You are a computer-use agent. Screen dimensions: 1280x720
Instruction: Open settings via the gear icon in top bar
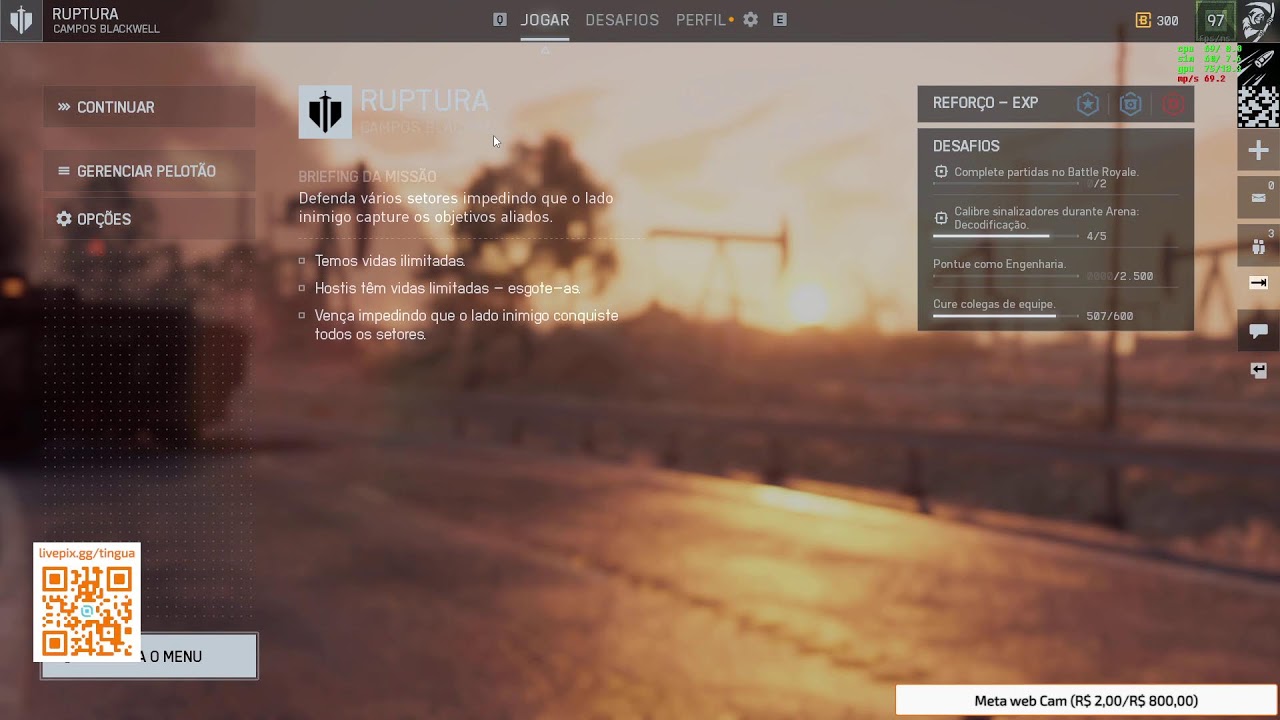[750, 20]
